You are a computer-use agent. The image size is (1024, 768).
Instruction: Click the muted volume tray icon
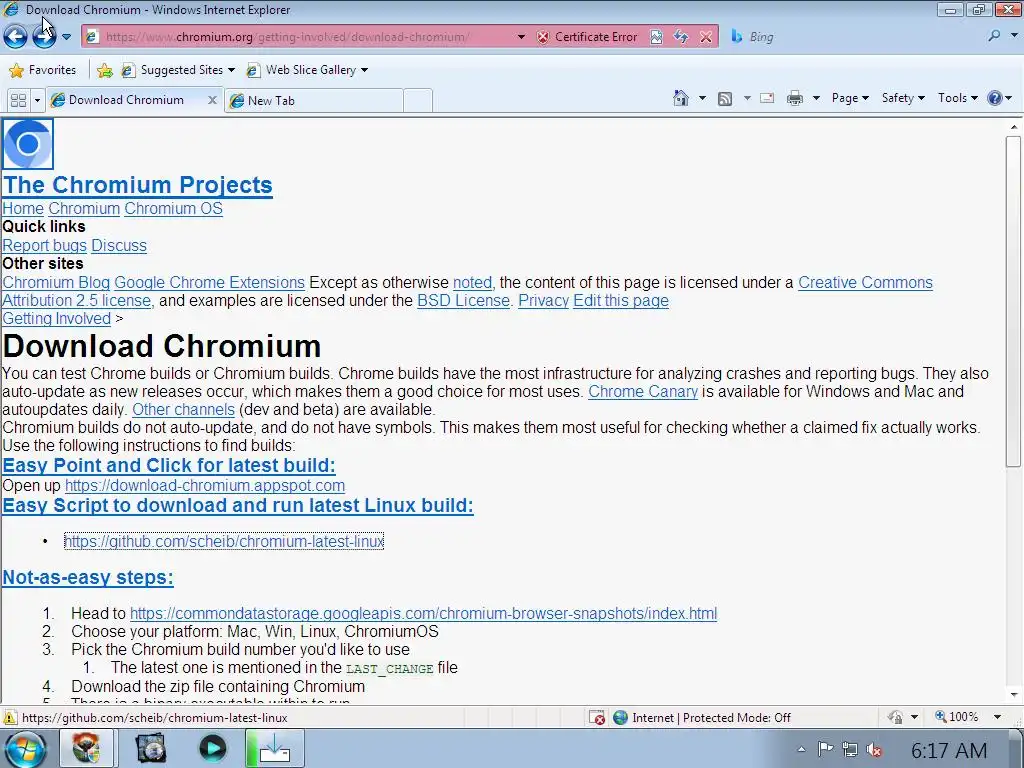tap(874, 750)
